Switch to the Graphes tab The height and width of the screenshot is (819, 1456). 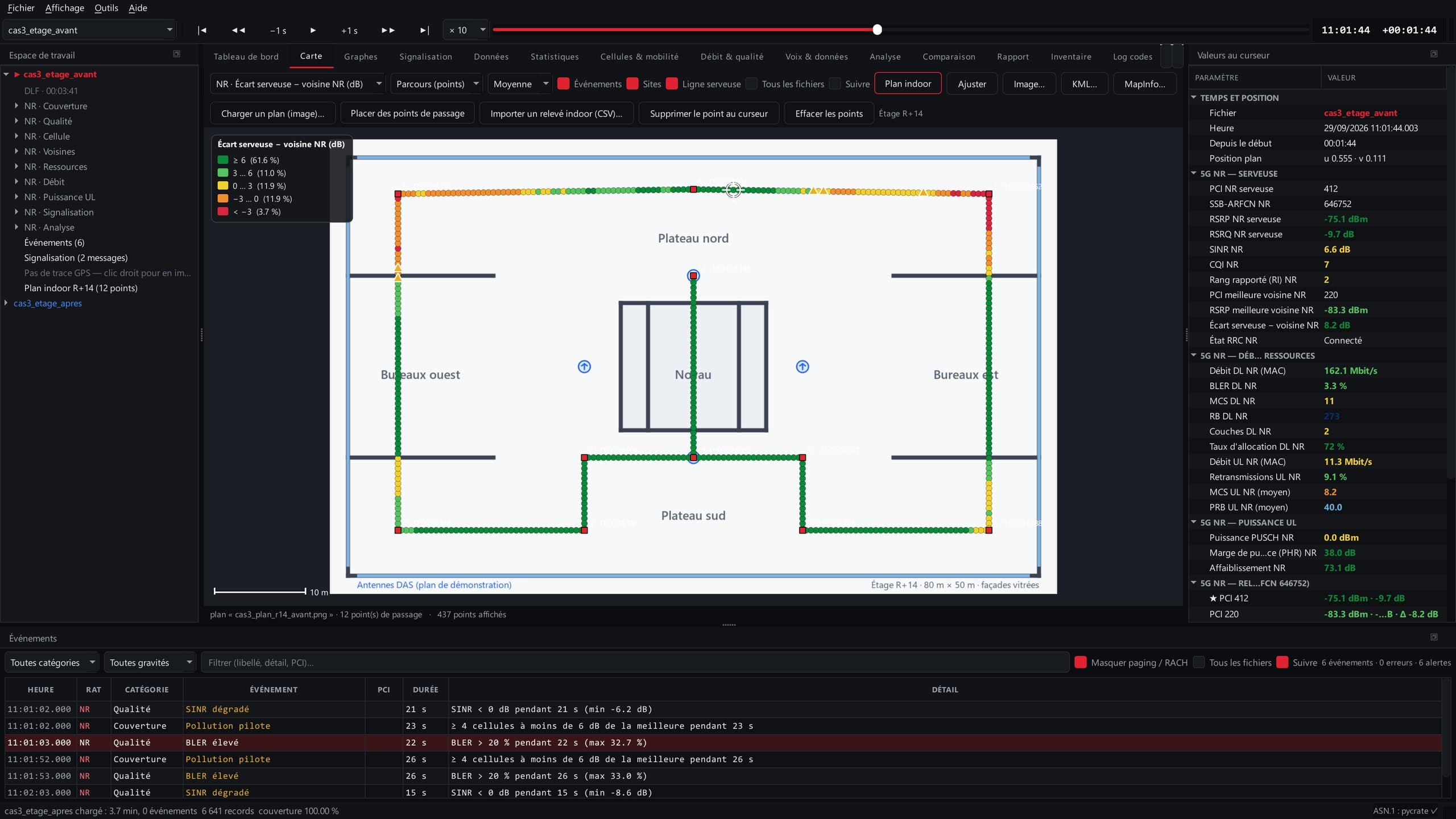[361, 56]
